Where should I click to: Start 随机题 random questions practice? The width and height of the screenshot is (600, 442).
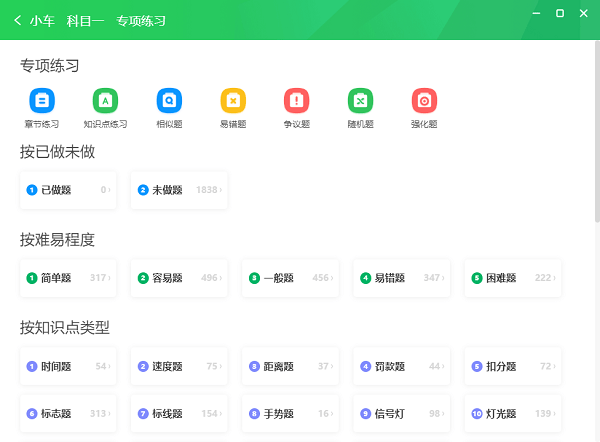point(360,101)
